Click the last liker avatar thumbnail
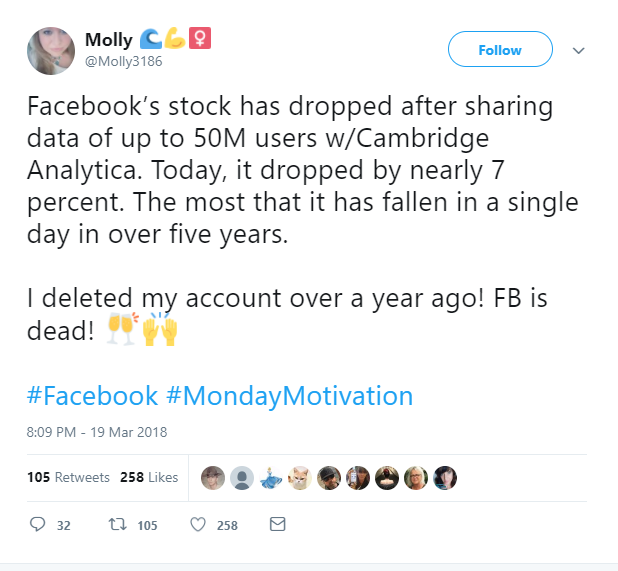618x571 pixels. point(445,478)
